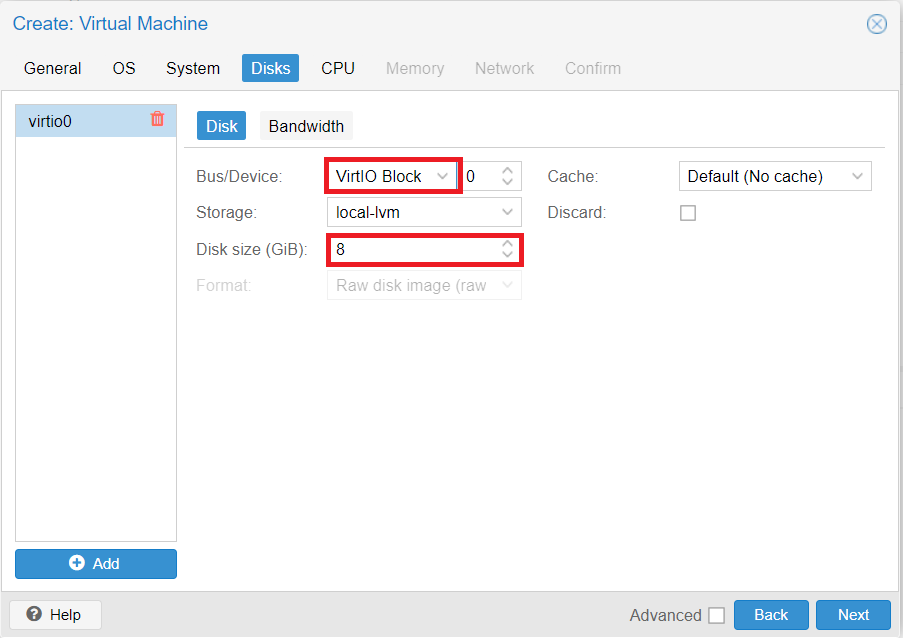This screenshot has height=638, width=903.
Task: Select virtio0 in the disk list
Action: click(x=96, y=121)
